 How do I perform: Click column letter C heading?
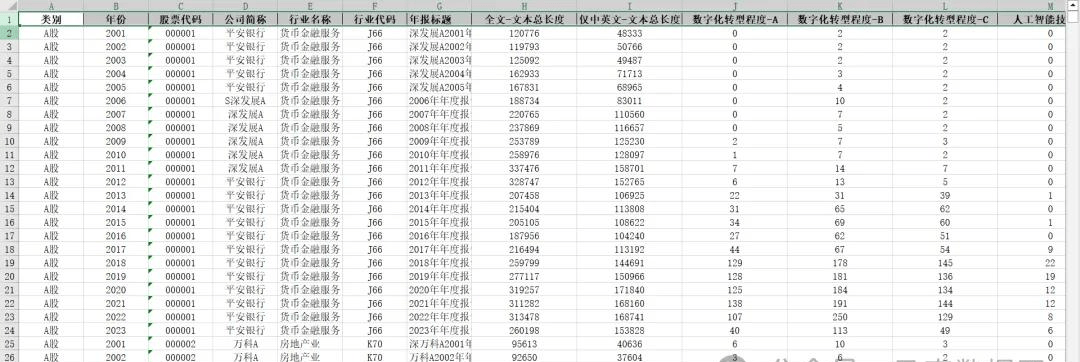180,6
